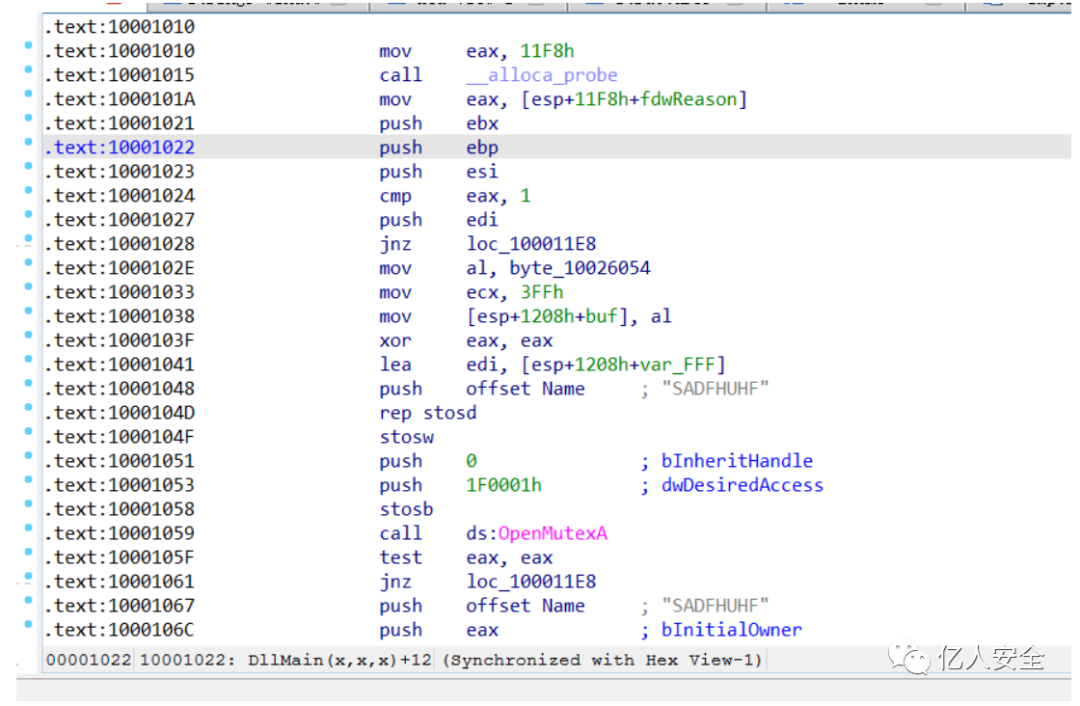This screenshot has width=1080, height=706.
Task: Click offset Name operand at address 10001067
Action: click(x=526, y=606)
